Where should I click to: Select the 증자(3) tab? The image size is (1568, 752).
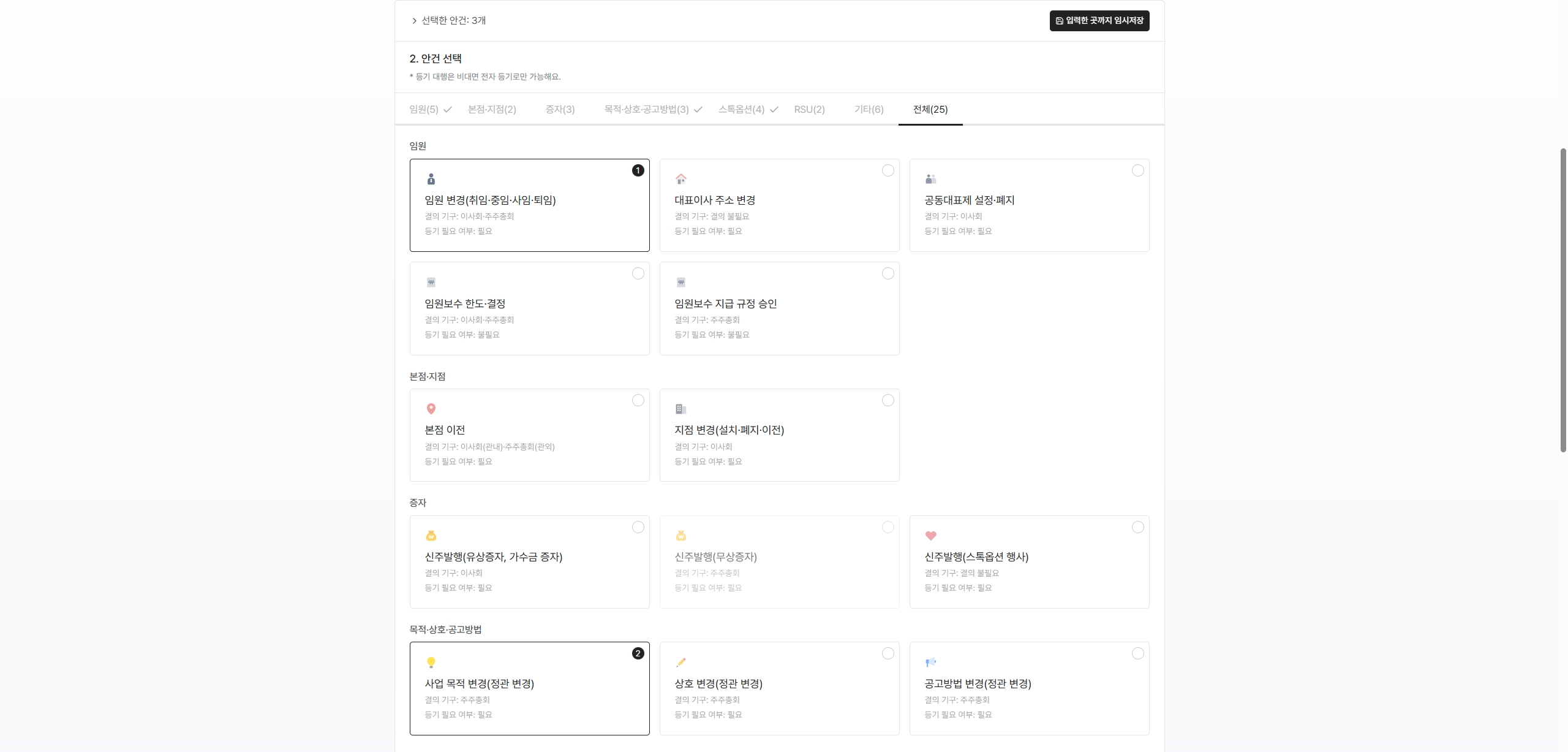559,109
